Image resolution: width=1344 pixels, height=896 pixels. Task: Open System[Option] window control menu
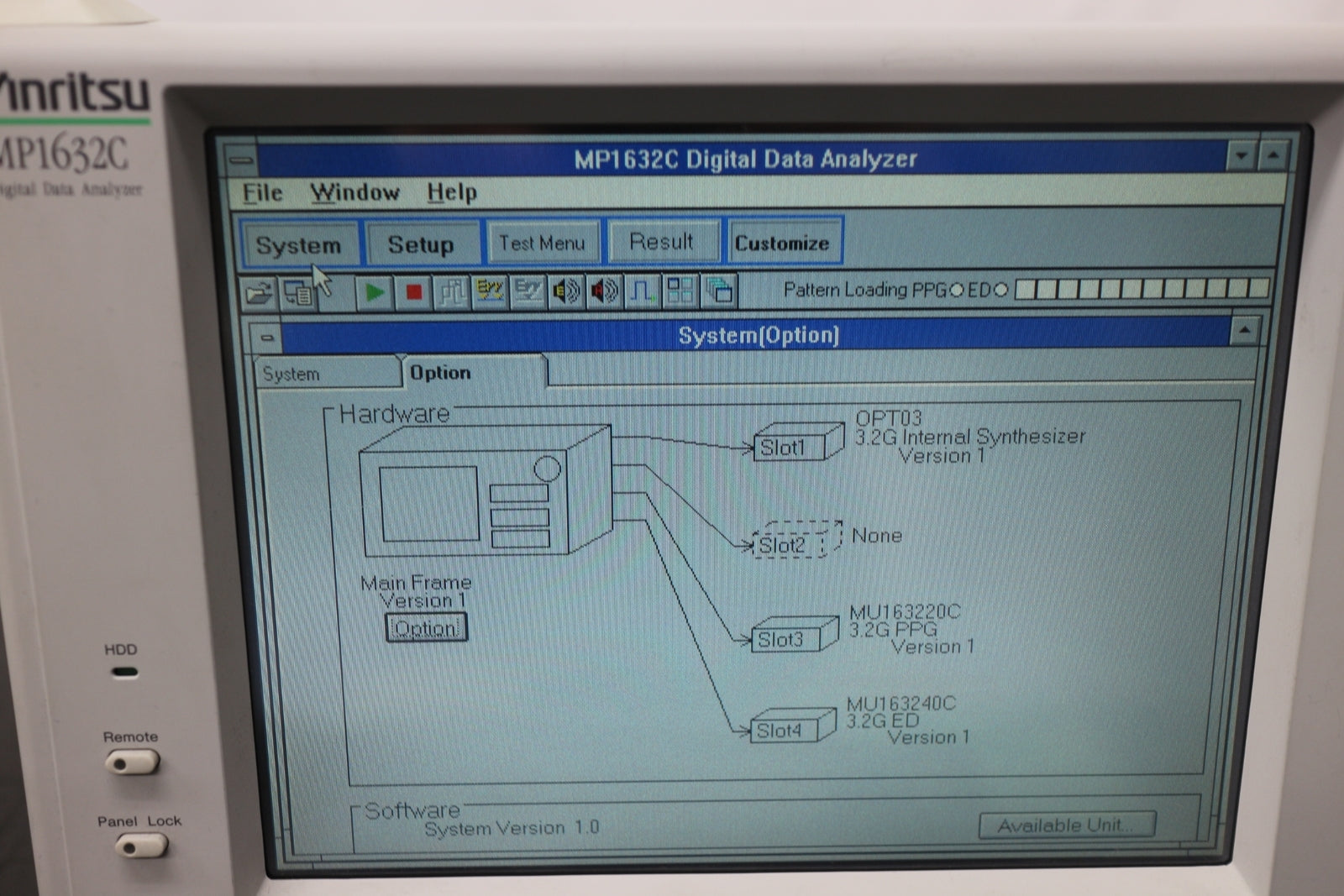[x=266, y=338]
